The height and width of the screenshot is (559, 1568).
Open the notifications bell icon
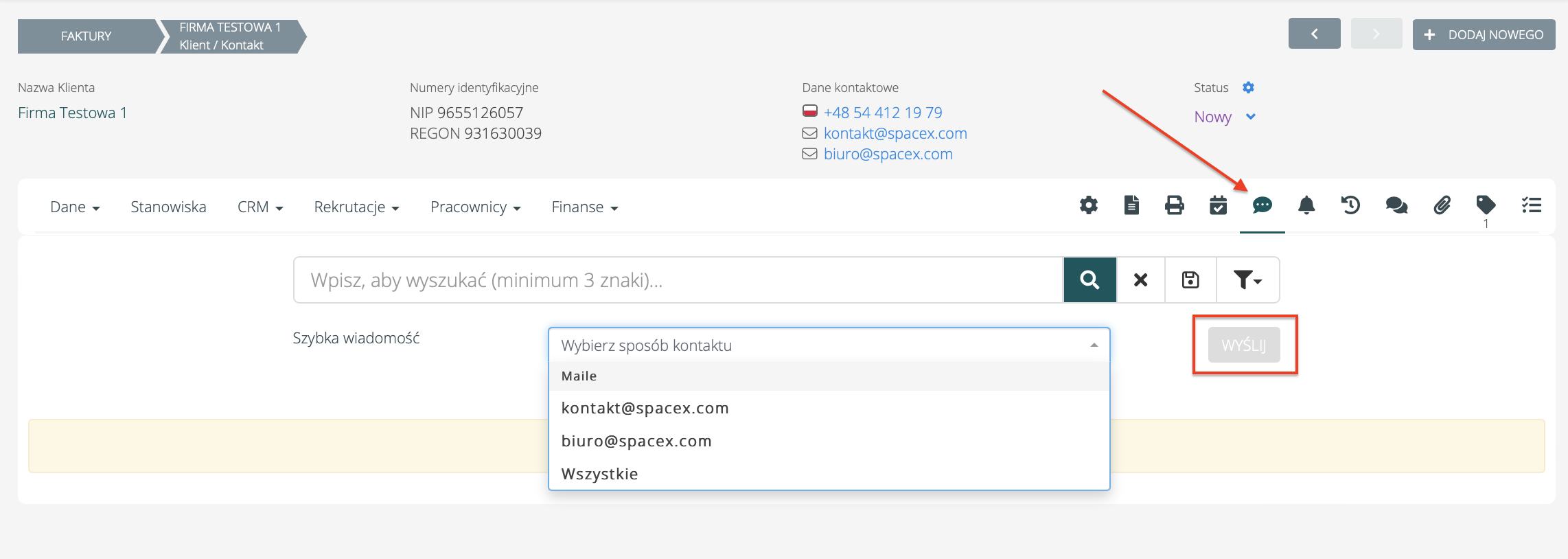tap(1306, 205)
